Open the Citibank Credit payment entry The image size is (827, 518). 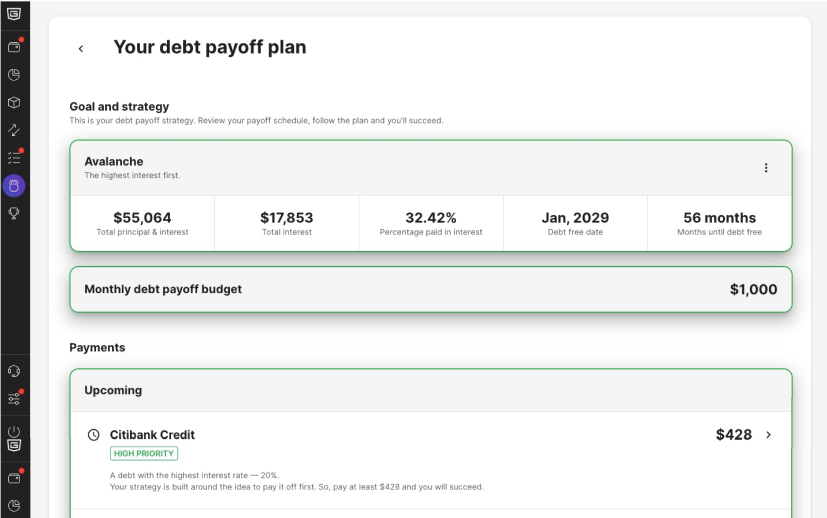pyautogui.click(x=431, y=461)
